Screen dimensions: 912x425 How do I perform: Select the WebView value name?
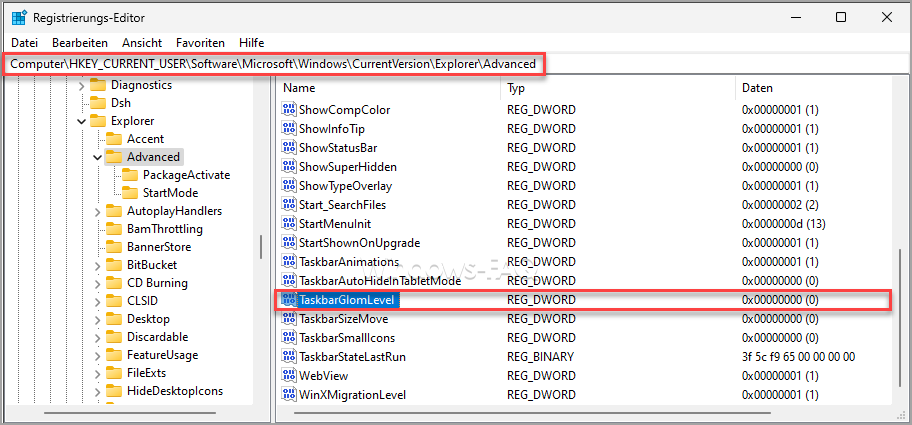[x=323, y=376]
